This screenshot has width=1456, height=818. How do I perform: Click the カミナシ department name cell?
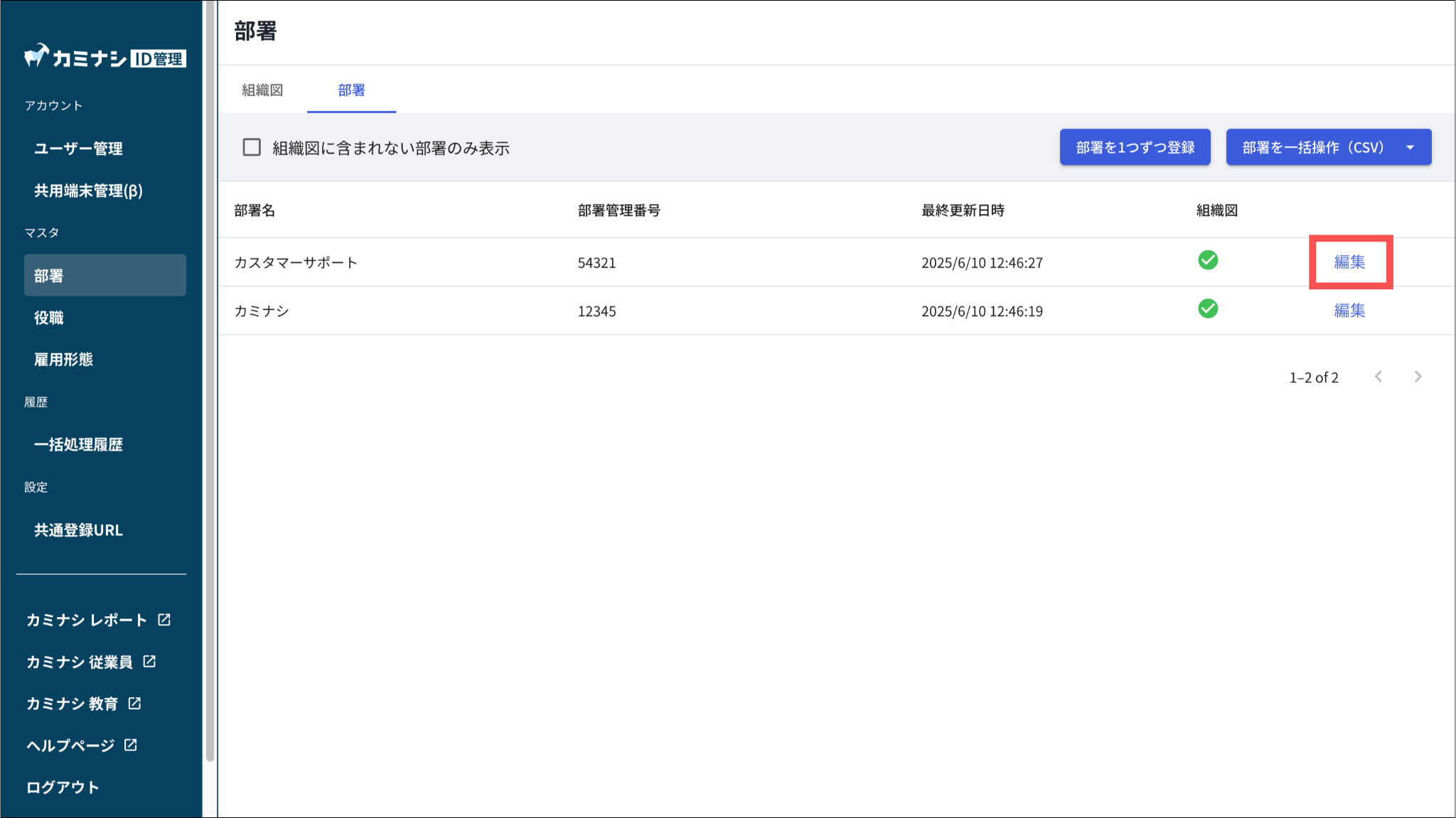point(262,311)
